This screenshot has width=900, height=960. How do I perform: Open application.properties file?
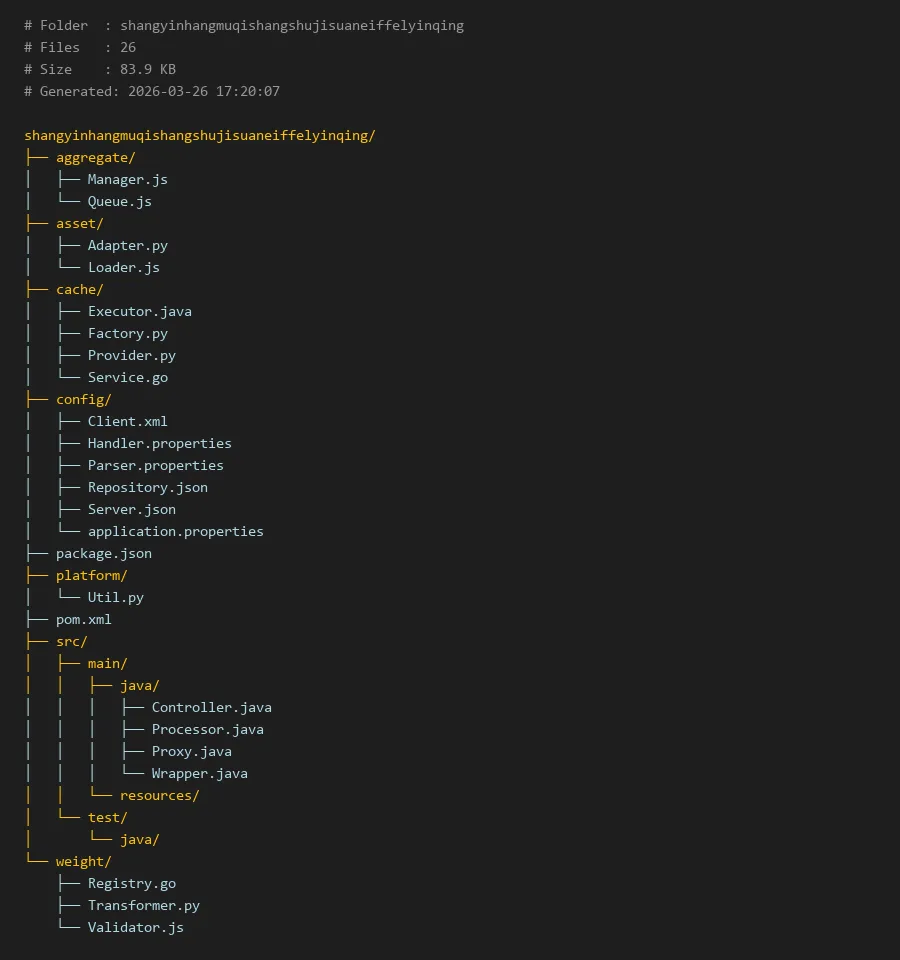pos(175,531)
